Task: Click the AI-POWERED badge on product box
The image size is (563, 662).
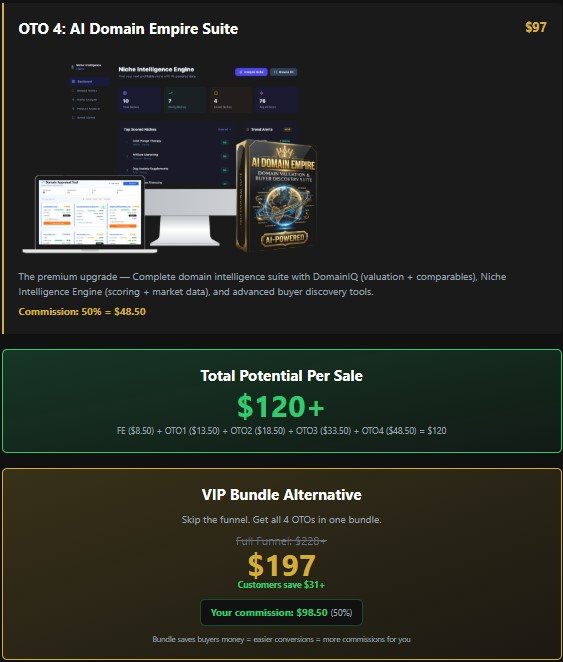Action: (284, 239)
